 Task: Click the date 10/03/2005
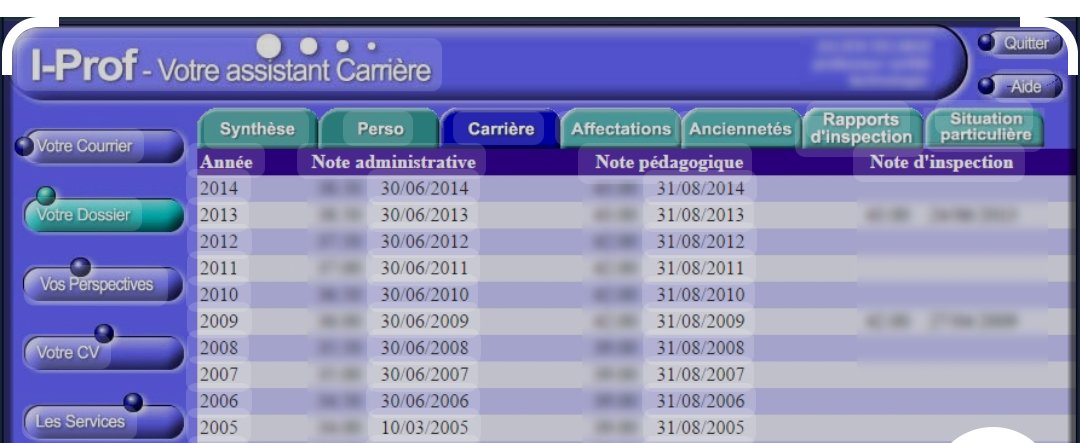pyautogui.click(x=424, y=428)
